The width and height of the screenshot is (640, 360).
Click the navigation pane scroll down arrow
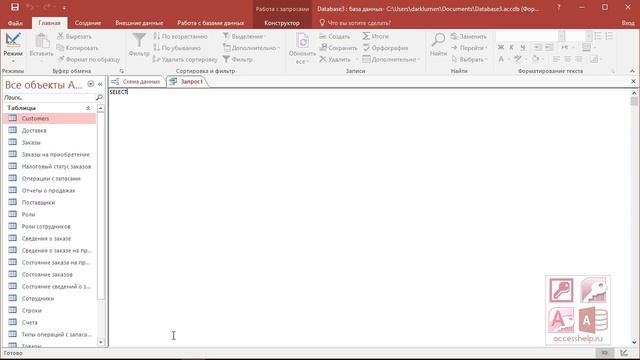(x=100, y=342)
